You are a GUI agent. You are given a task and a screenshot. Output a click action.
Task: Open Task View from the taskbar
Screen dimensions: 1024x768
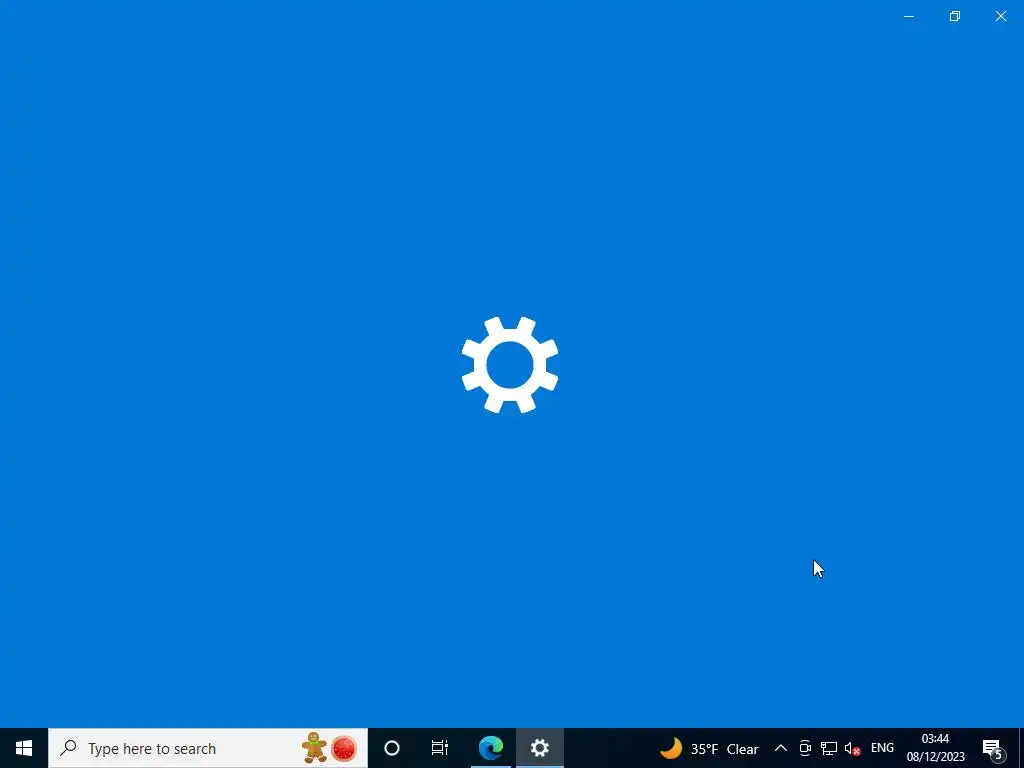coord(440,748)
